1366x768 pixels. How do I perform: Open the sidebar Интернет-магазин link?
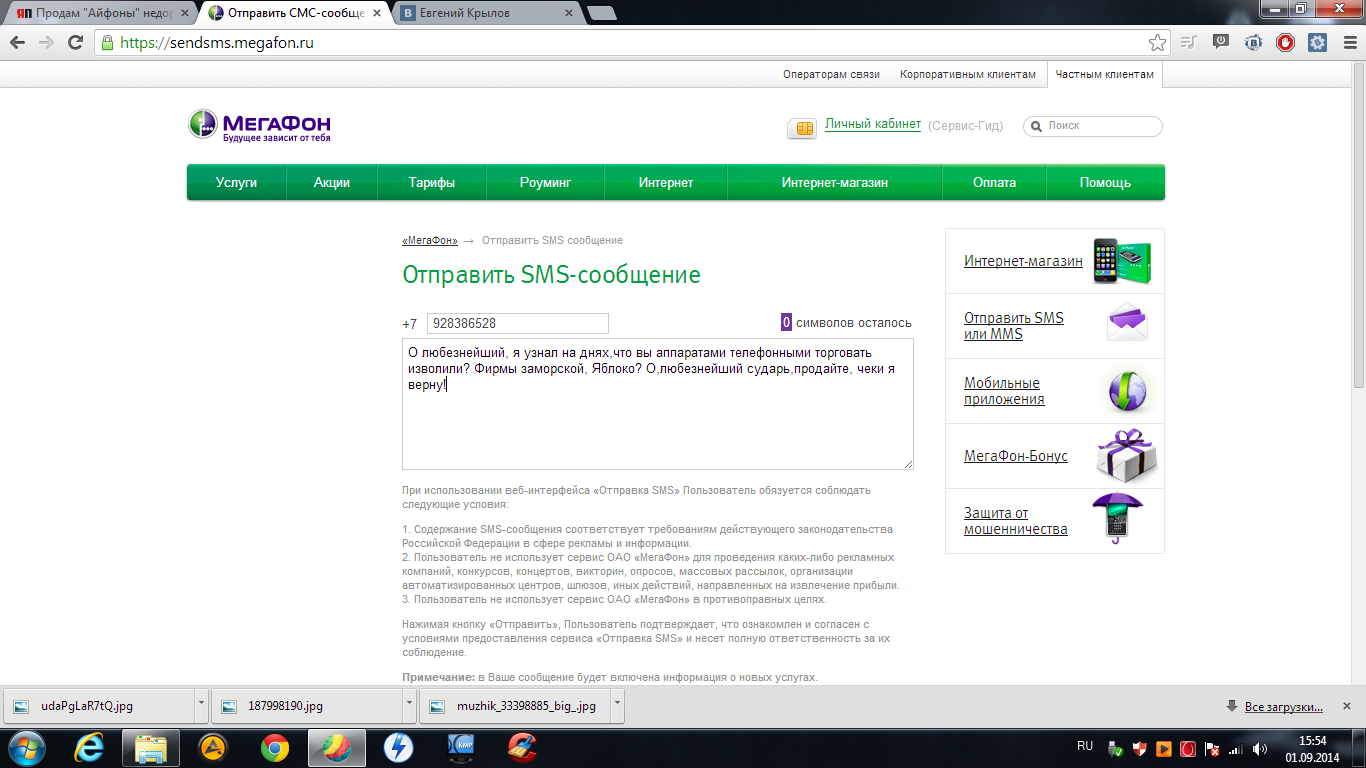(x=1023, y=261)
